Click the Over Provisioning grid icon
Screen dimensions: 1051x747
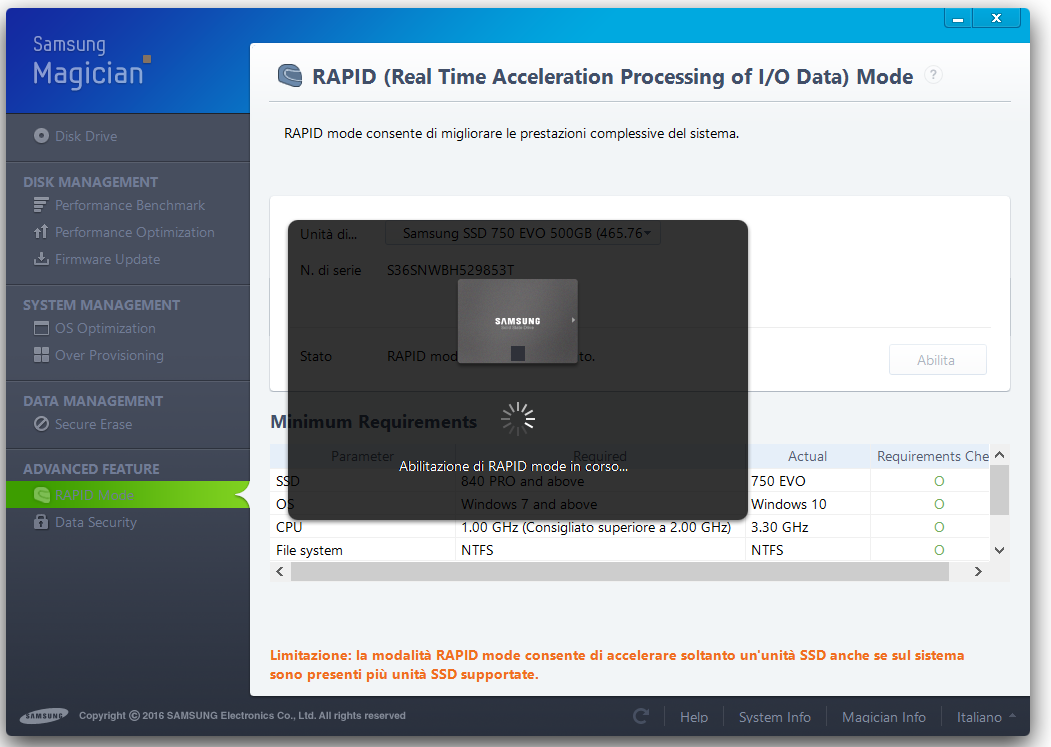tap(42, 355)
